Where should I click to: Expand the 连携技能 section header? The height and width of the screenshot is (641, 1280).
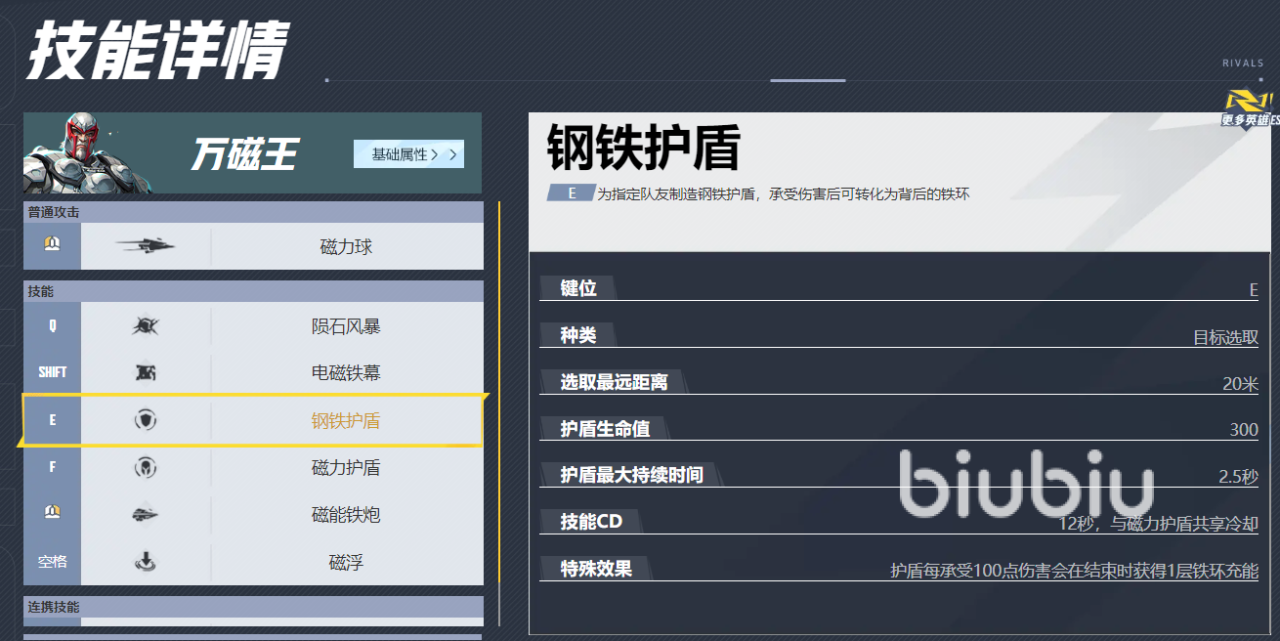253,607
